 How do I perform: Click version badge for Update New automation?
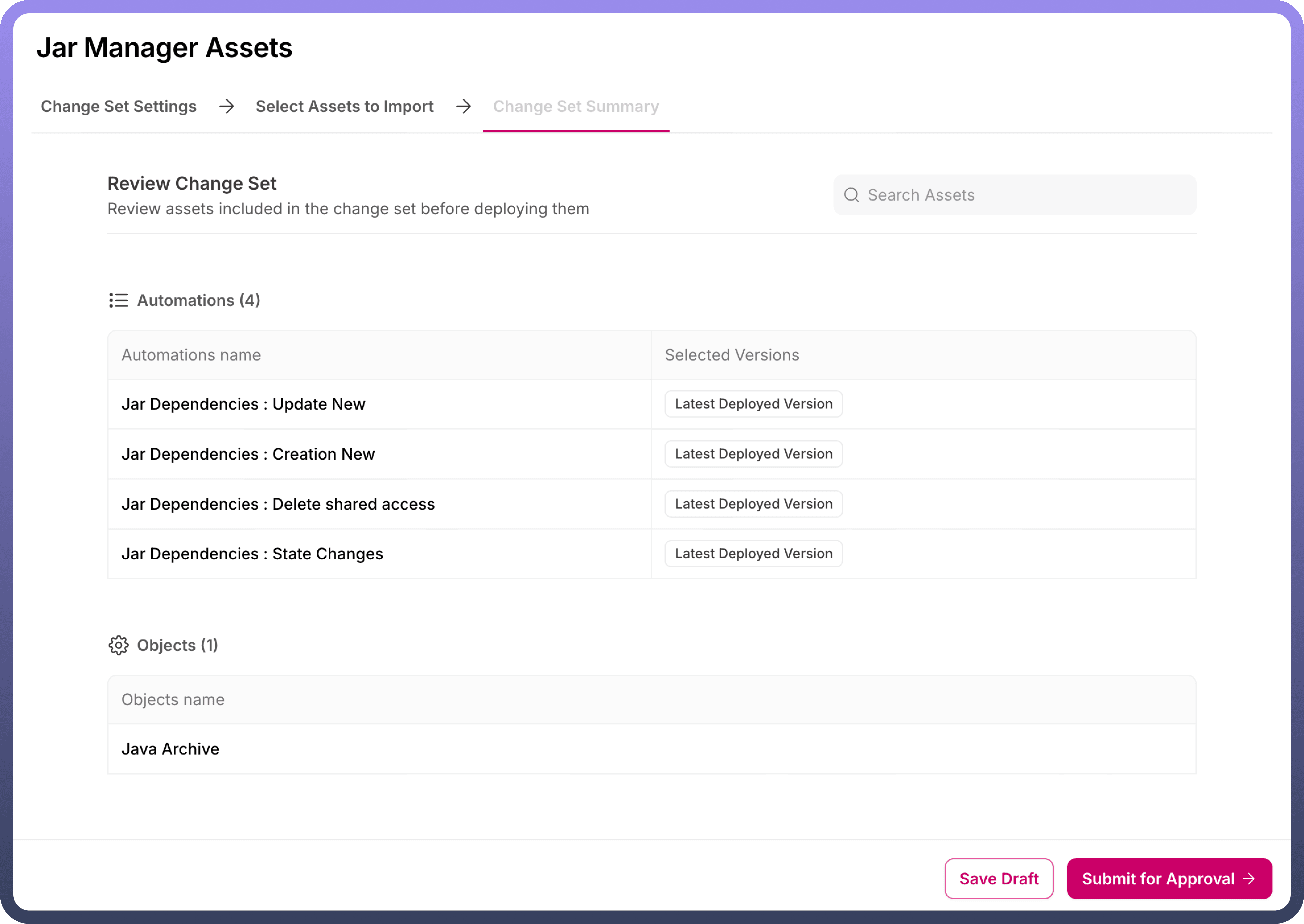coord(753,404)
